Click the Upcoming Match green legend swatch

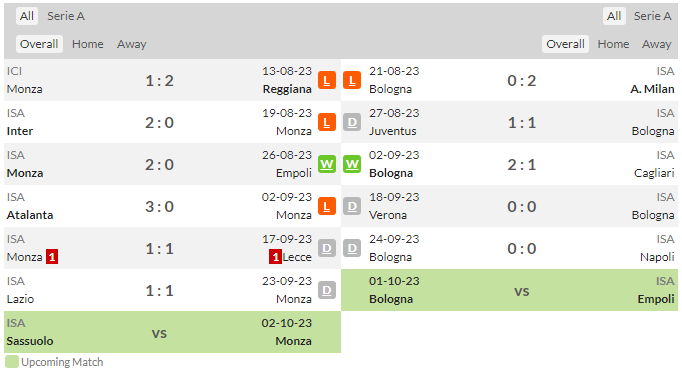coord(12,362)
